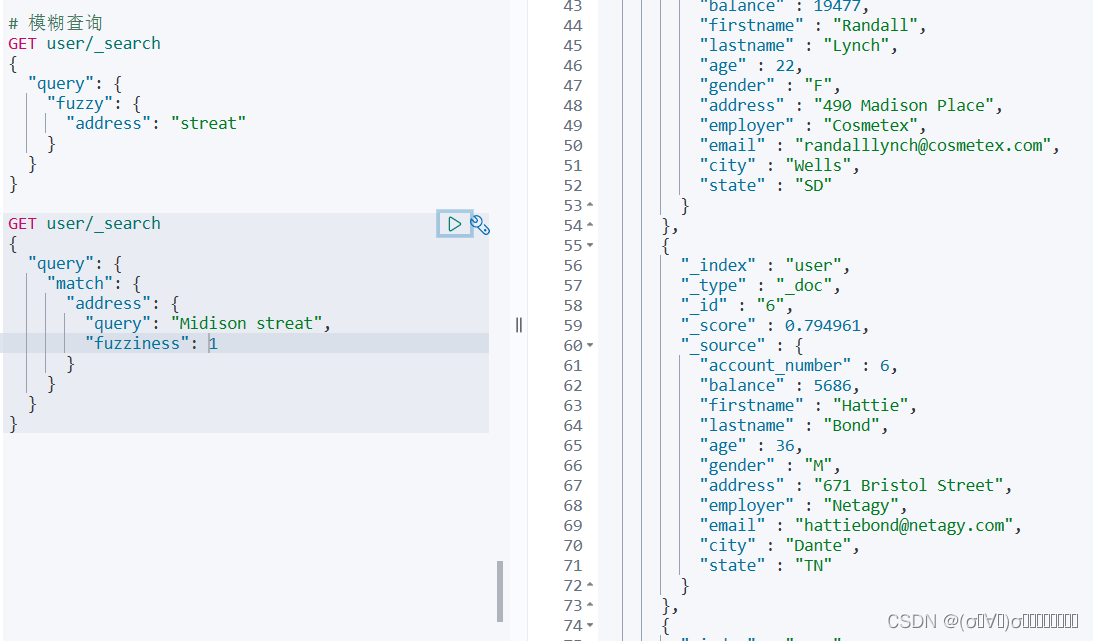Click the _index value "user"
The width and height of the screenshot is (1093, 641).
[813, 265]
